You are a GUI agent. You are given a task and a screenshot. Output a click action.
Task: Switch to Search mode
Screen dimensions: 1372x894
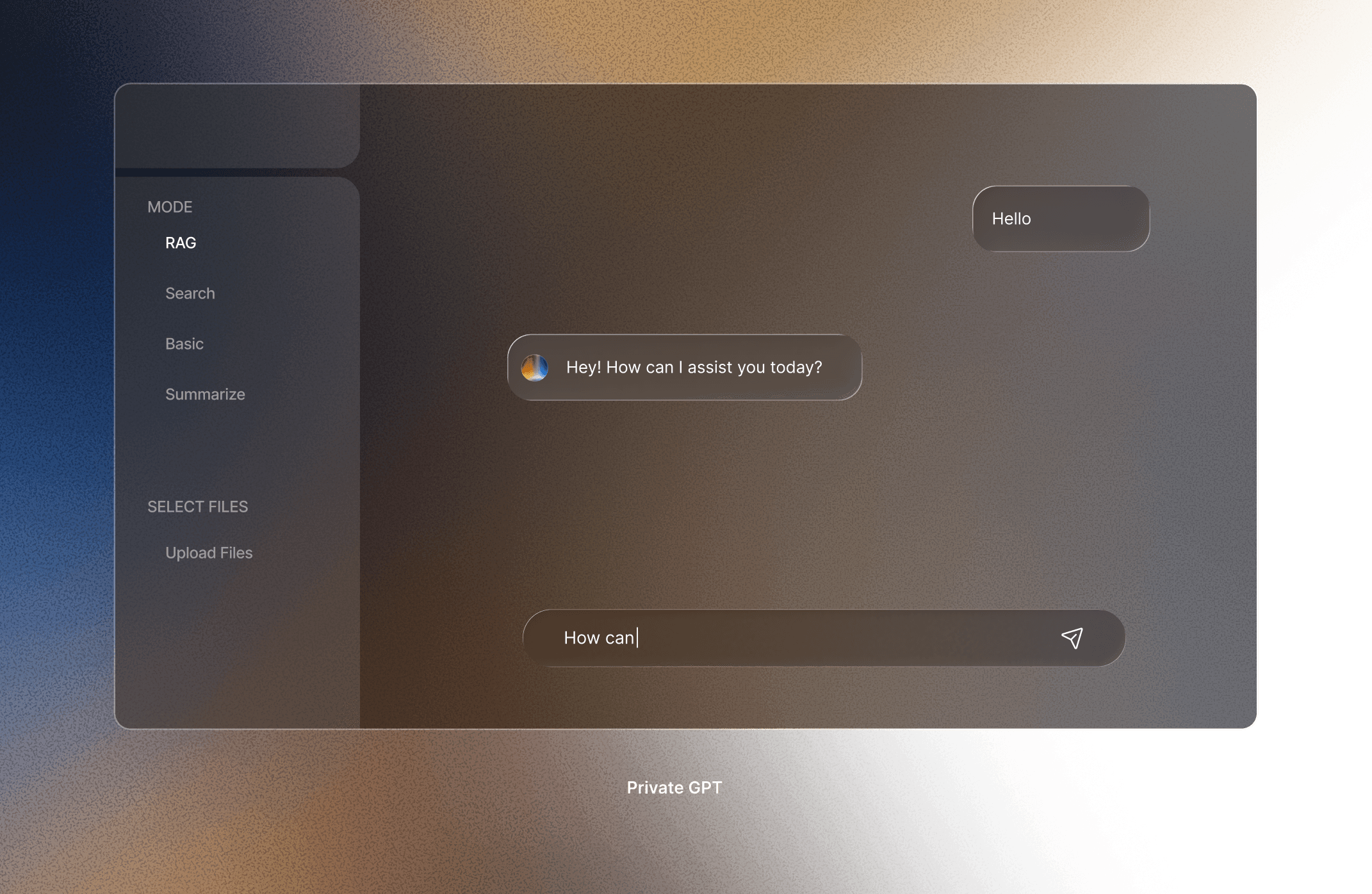(x=190, y=293)
